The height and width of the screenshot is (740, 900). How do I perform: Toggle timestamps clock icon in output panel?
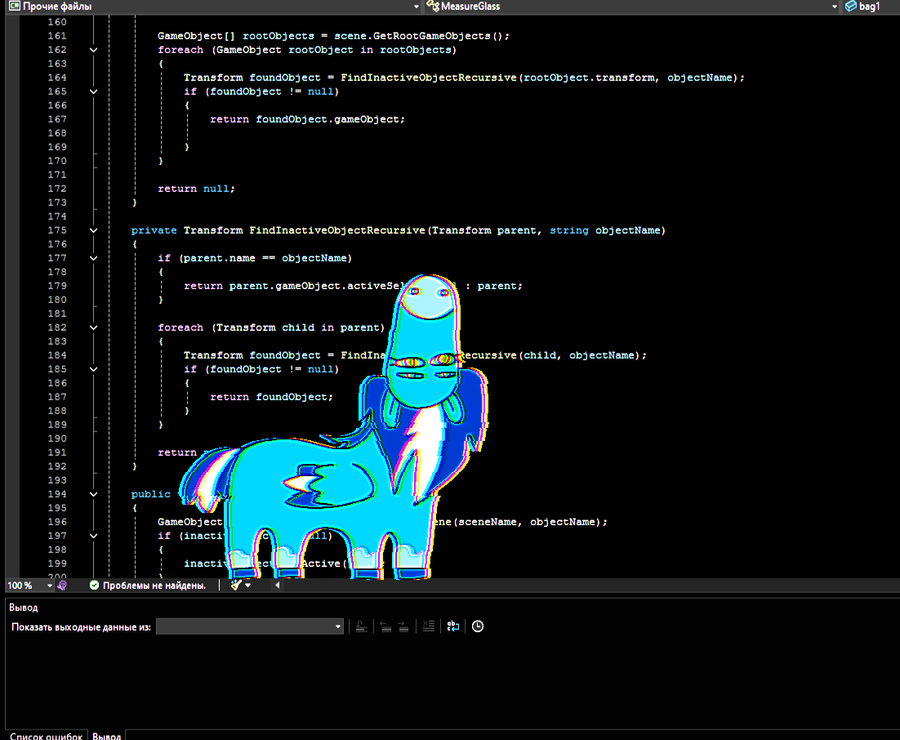click(478, 626)
